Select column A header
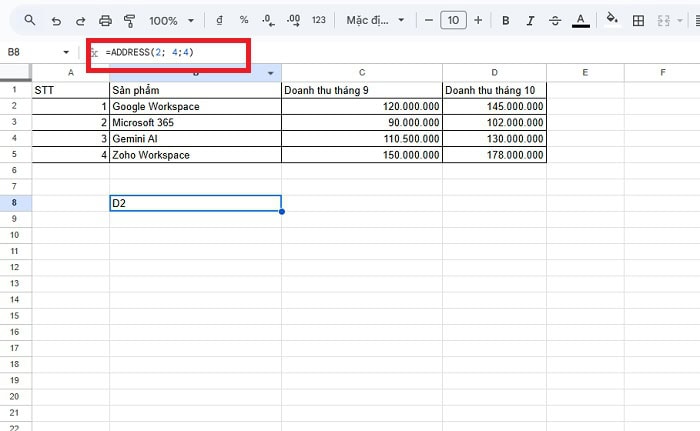This screenshot has width=700, height=431. [71, 72]
